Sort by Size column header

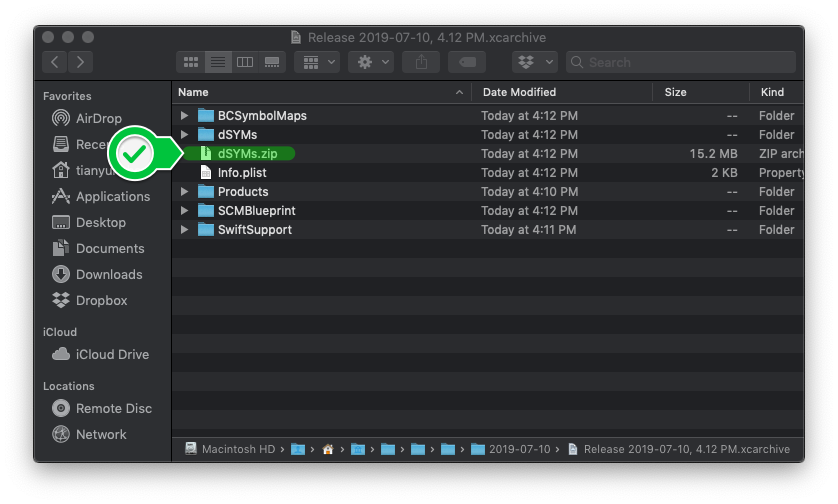[676, 92]
